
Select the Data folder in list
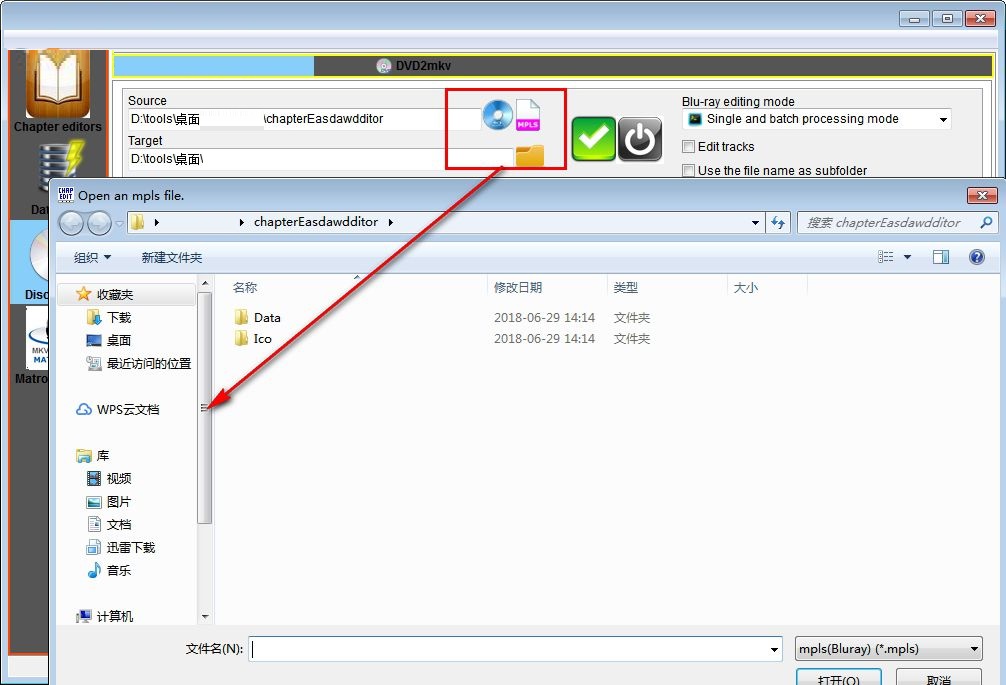pyautogui.click(x=266, y=317)
